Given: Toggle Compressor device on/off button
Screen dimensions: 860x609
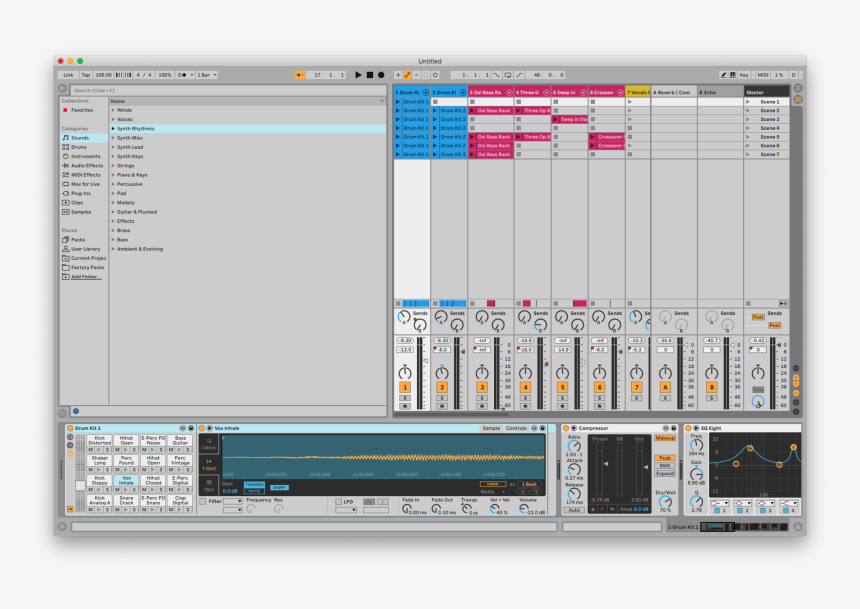Looking at the screenshot, I should coord(567,428).
